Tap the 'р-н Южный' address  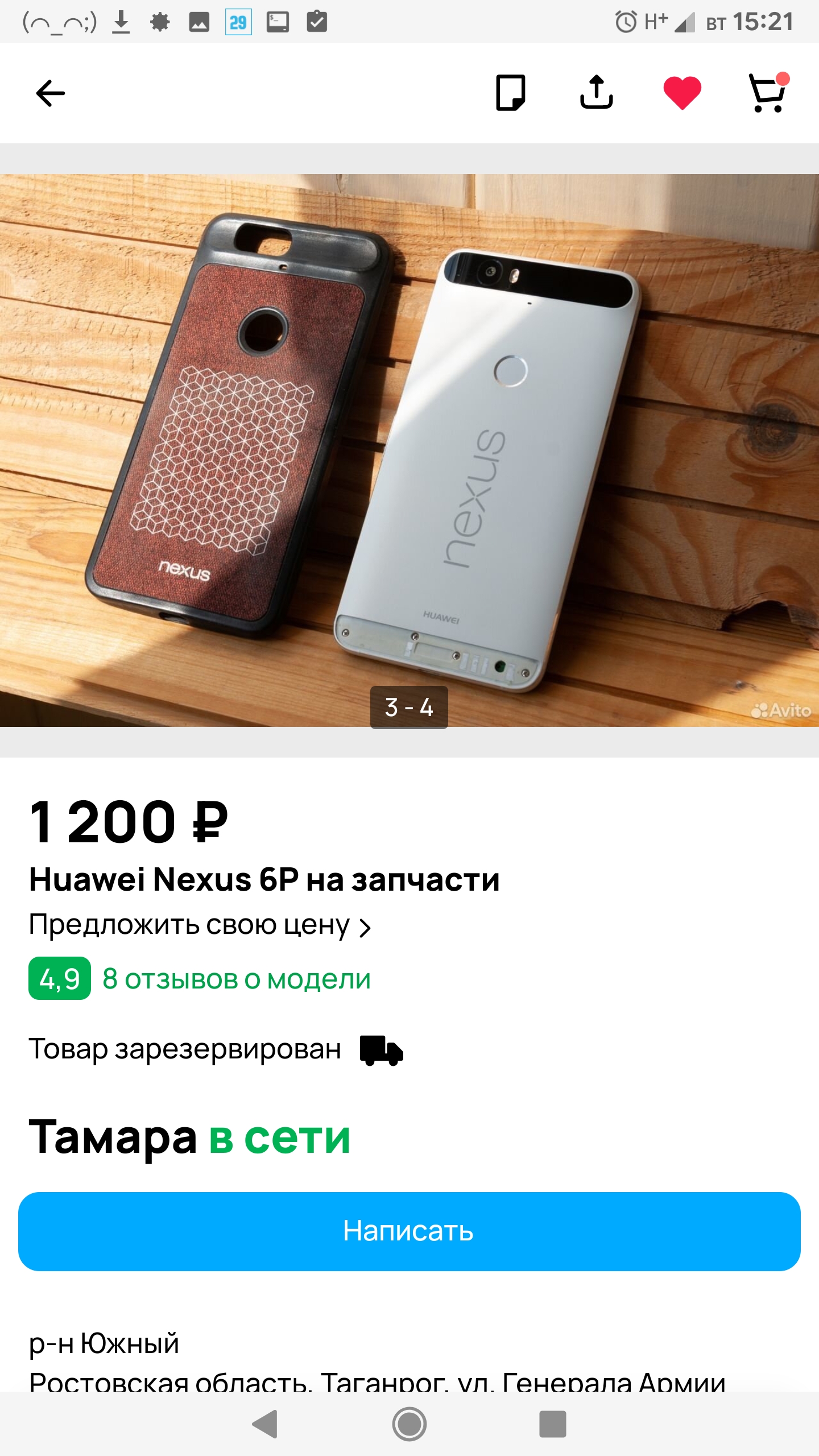tap(104, 1344)
